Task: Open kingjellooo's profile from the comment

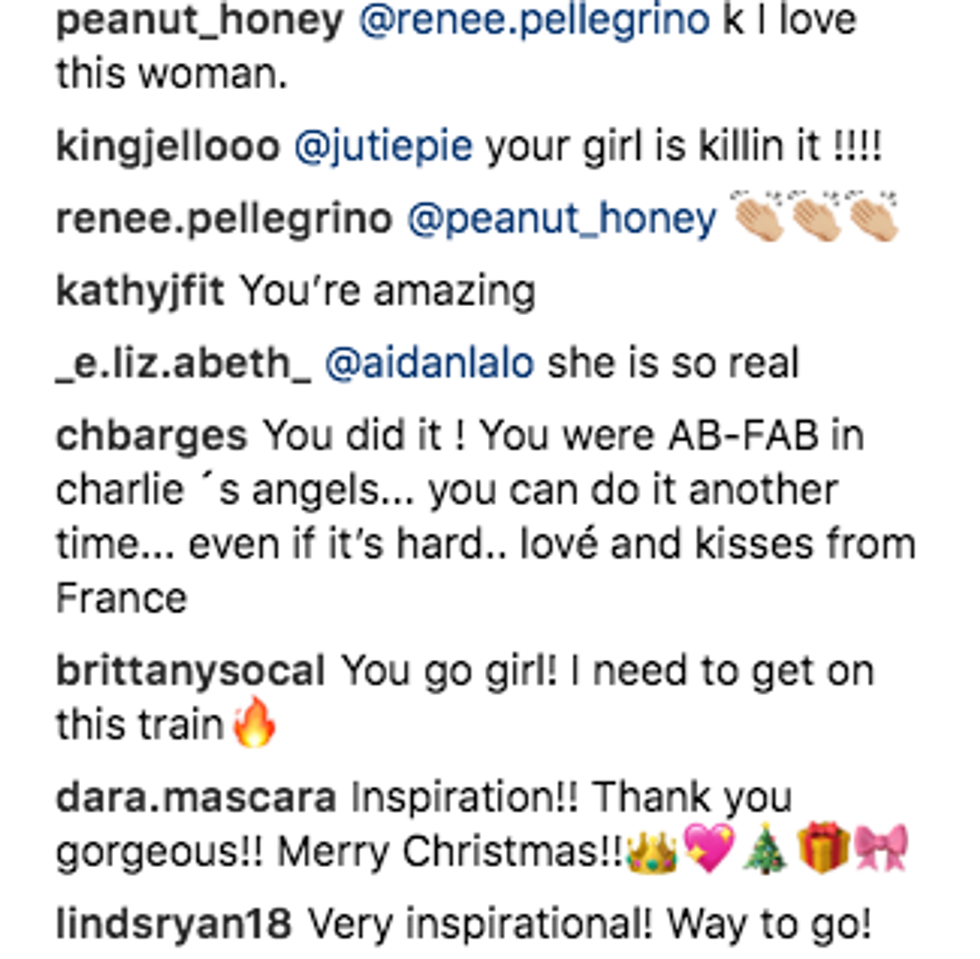Action: [167, 147]
